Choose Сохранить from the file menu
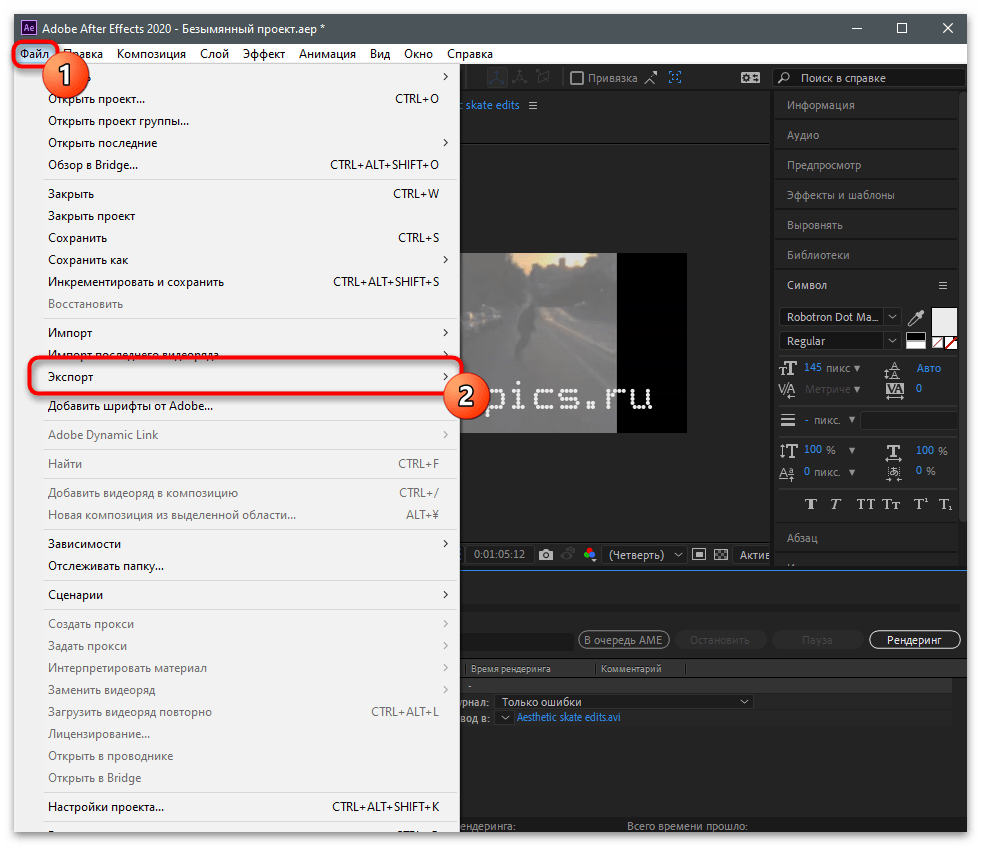Viewport: 981px width, 846px height. tap(78, 238)
